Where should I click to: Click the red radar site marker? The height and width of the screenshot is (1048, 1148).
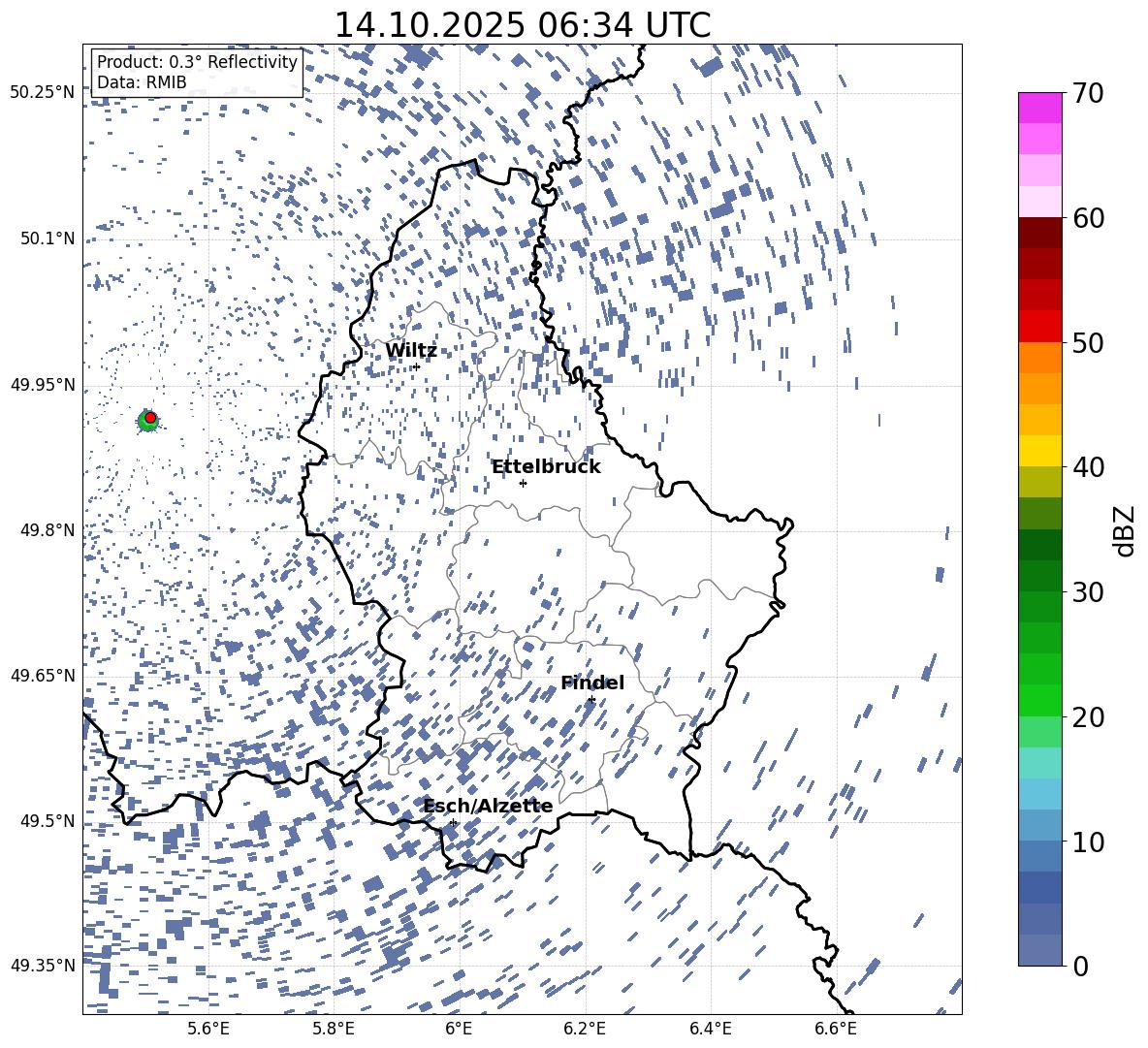pos(150,418)
